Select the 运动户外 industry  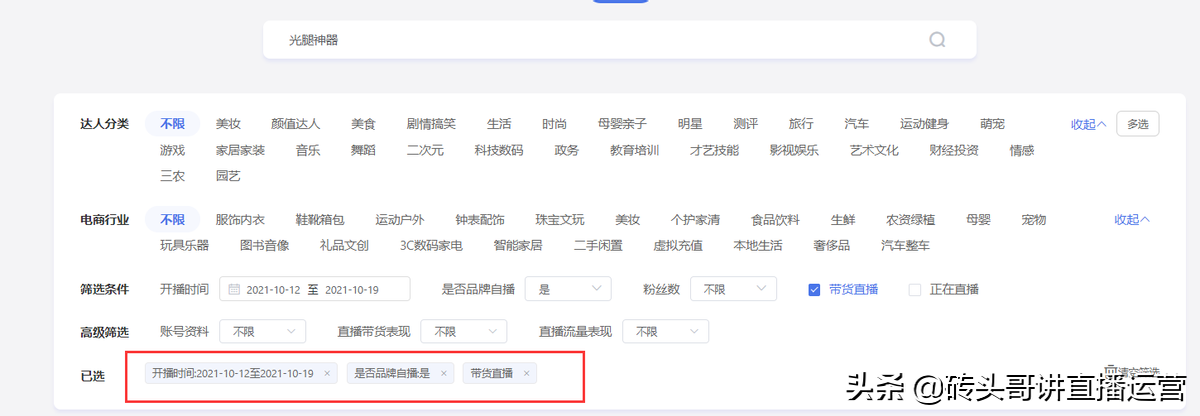tap(400, 220)
